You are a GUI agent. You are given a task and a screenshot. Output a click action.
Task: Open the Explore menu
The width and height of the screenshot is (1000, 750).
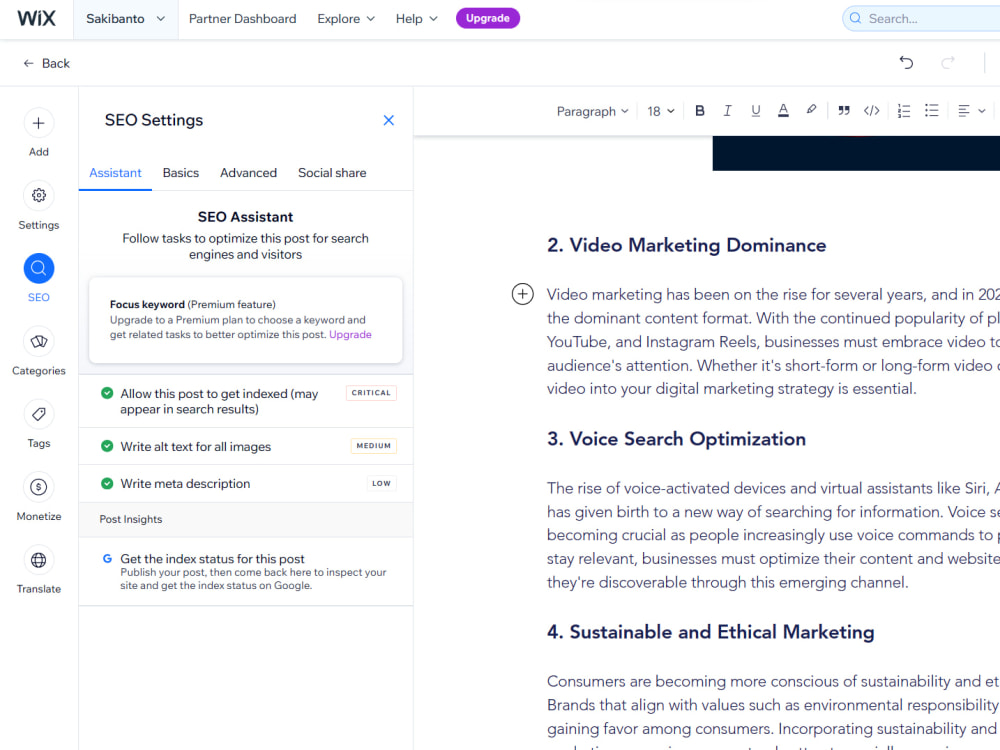click(x=346, y=19)
